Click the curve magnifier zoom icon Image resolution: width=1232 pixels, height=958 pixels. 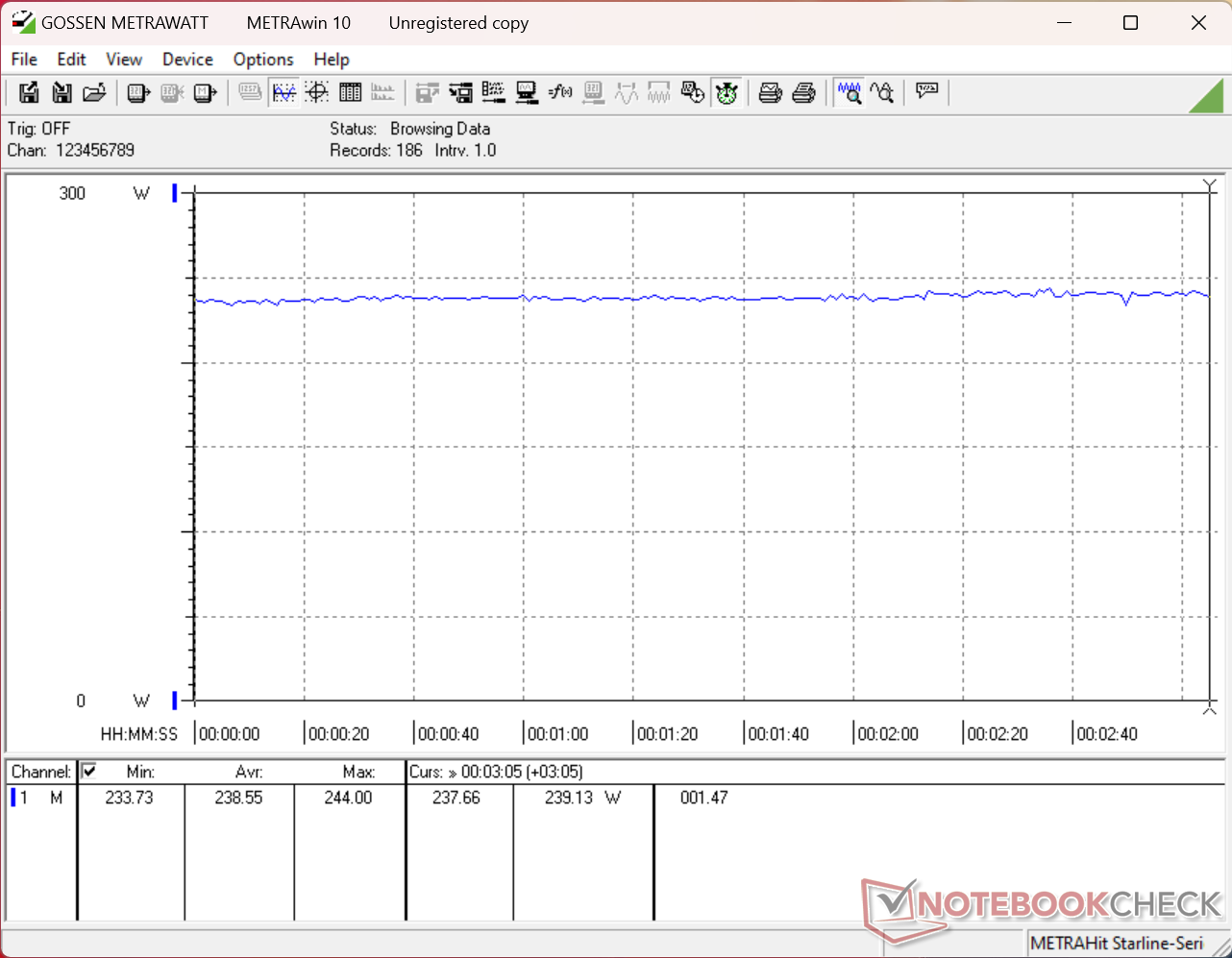881,92
